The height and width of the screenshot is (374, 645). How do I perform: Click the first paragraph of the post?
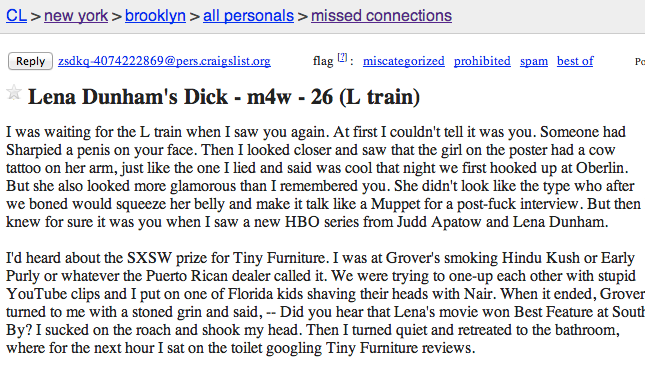tap(323, 177)
